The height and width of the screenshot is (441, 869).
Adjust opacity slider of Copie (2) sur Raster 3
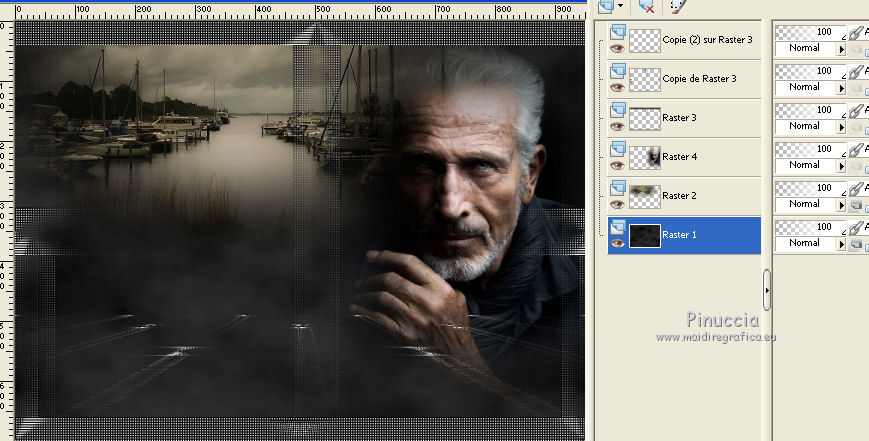810,32
